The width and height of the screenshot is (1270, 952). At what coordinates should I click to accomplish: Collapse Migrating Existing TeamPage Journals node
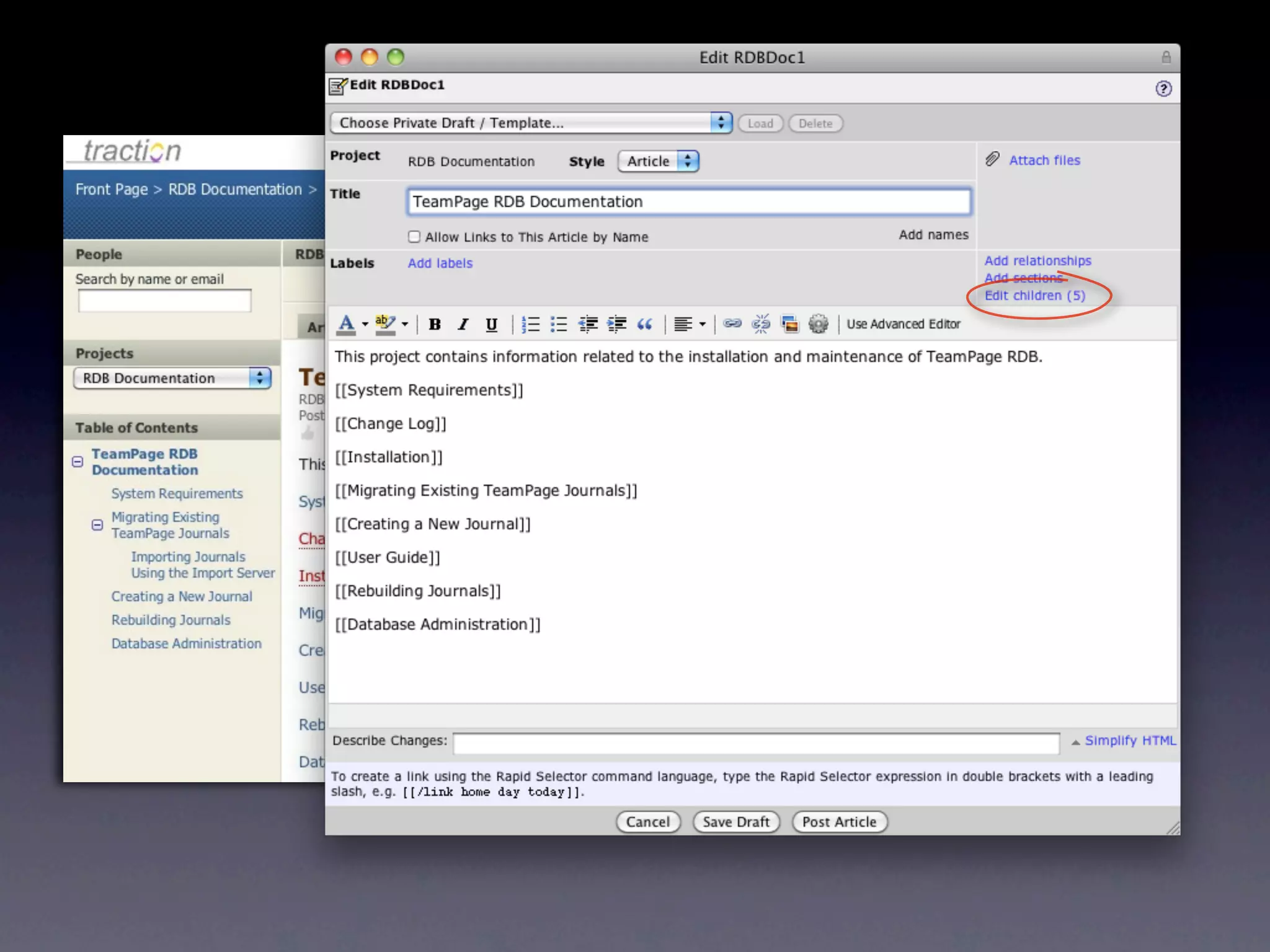(x=97, y=525)
